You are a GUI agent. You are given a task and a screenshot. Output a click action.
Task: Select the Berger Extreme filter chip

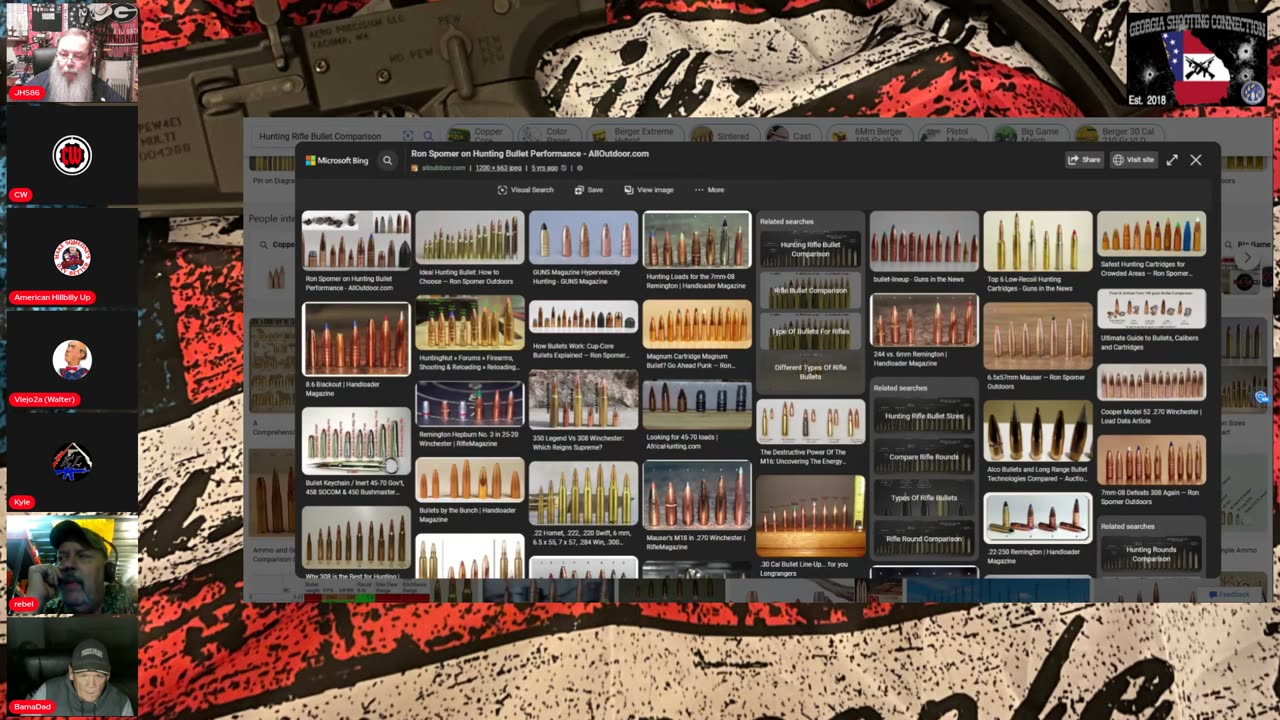coord(634,134)
